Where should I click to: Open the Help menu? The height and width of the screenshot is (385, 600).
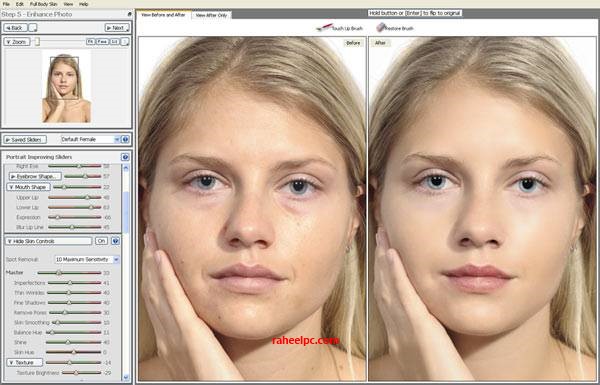coord(83,4)
